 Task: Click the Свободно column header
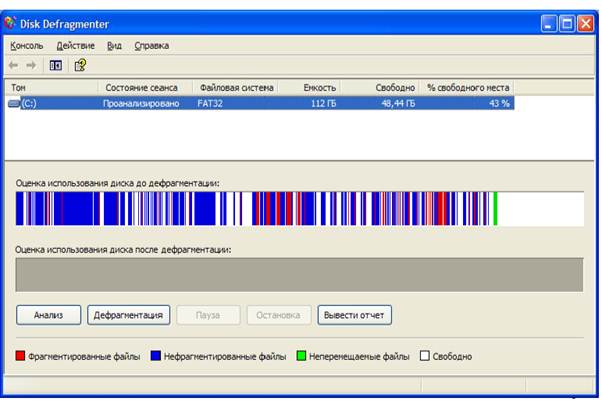(380, 88)
